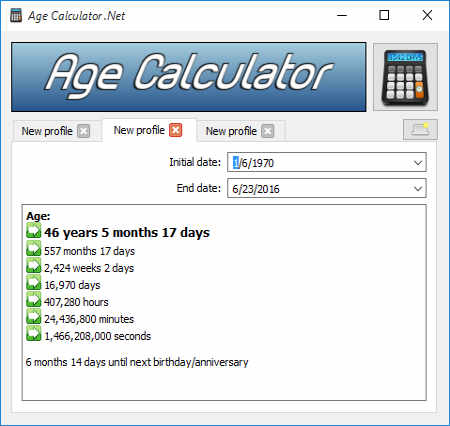
Task: Select the text "24,436,800 minutes"
Action: pyautogui.click(x=89, y=319)
